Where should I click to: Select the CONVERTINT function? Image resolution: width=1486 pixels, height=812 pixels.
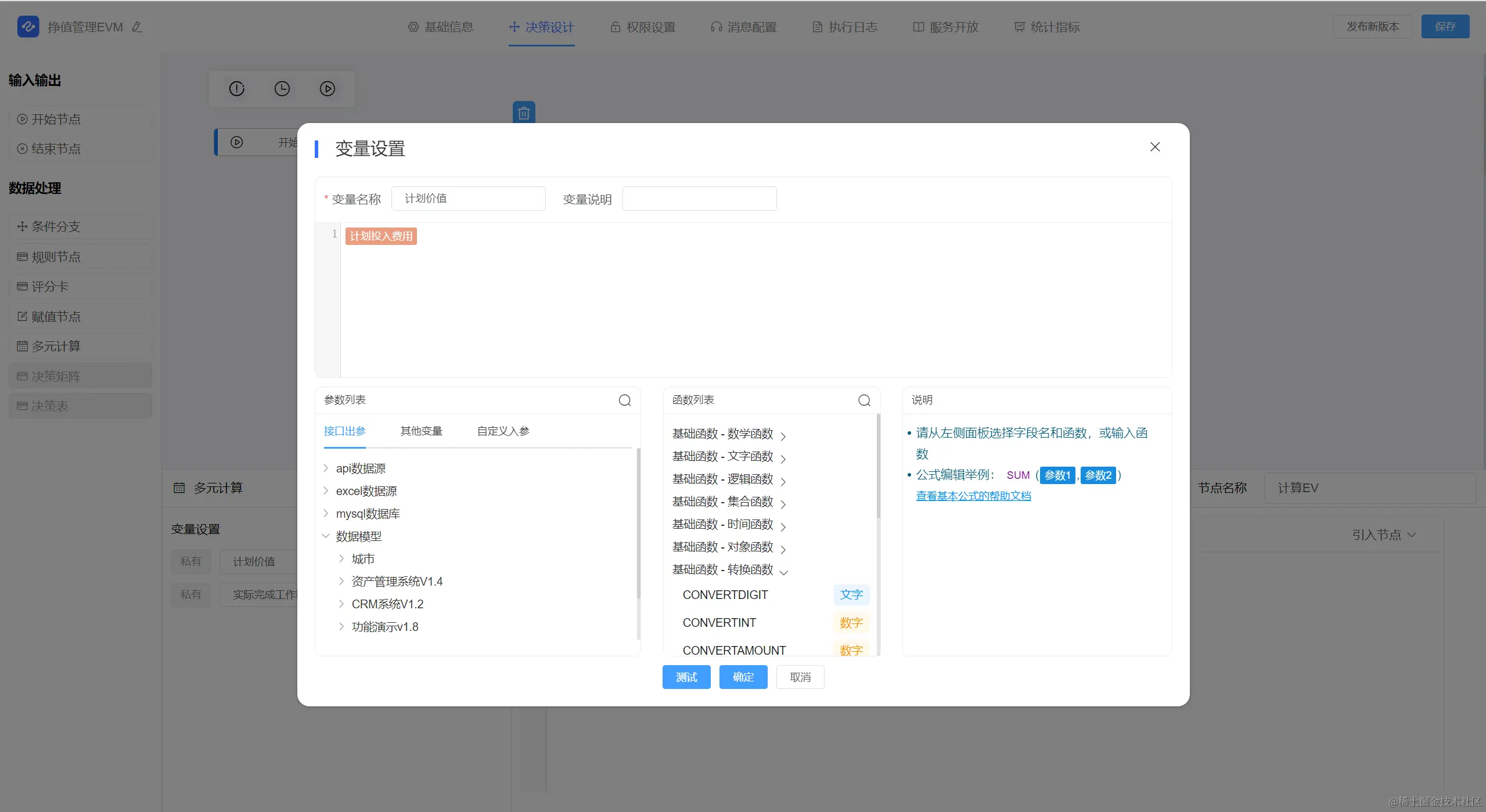click(719, 623)
